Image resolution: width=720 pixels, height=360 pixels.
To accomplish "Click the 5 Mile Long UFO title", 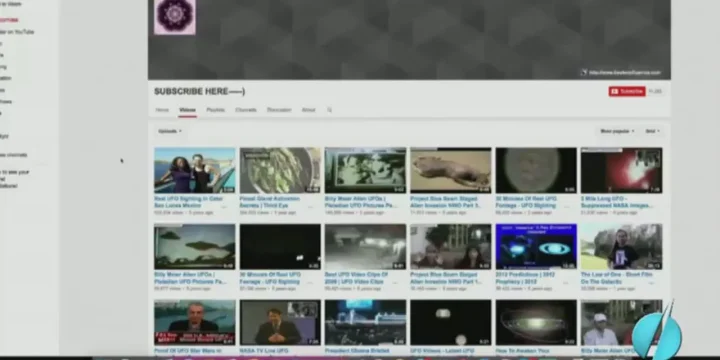I will (616, 202).
